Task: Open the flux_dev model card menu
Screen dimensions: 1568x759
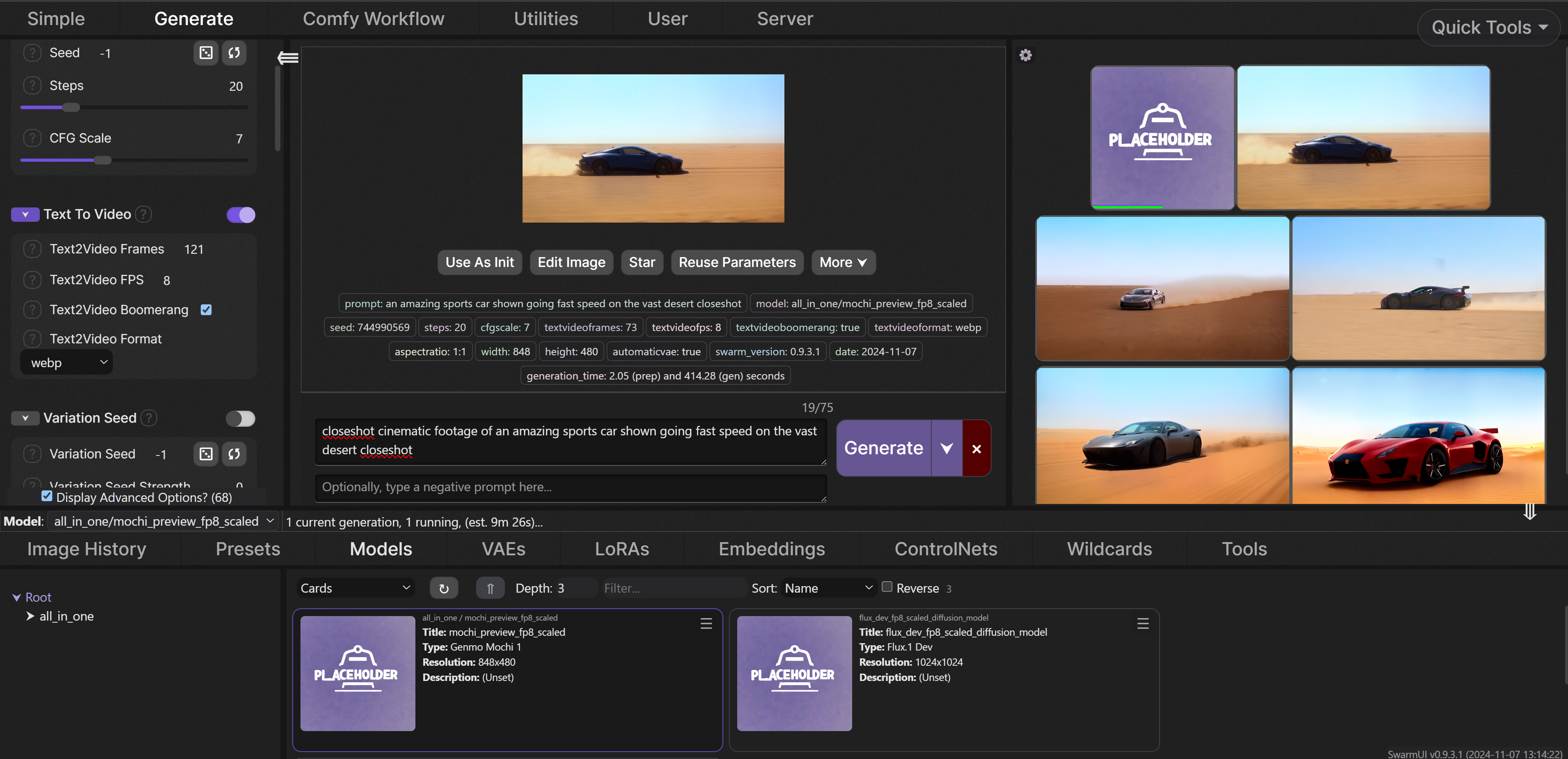Action: tap(1142, 623)
